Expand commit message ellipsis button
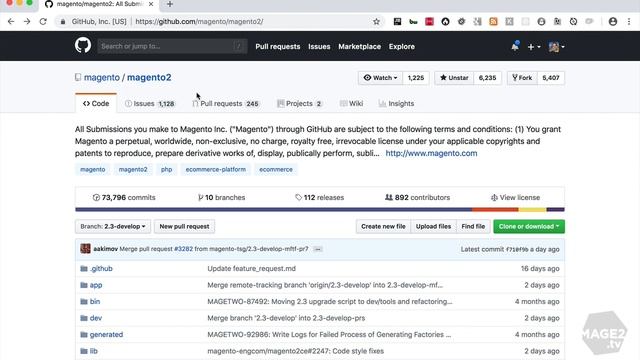640x360 pixels. tap(318, 249)
